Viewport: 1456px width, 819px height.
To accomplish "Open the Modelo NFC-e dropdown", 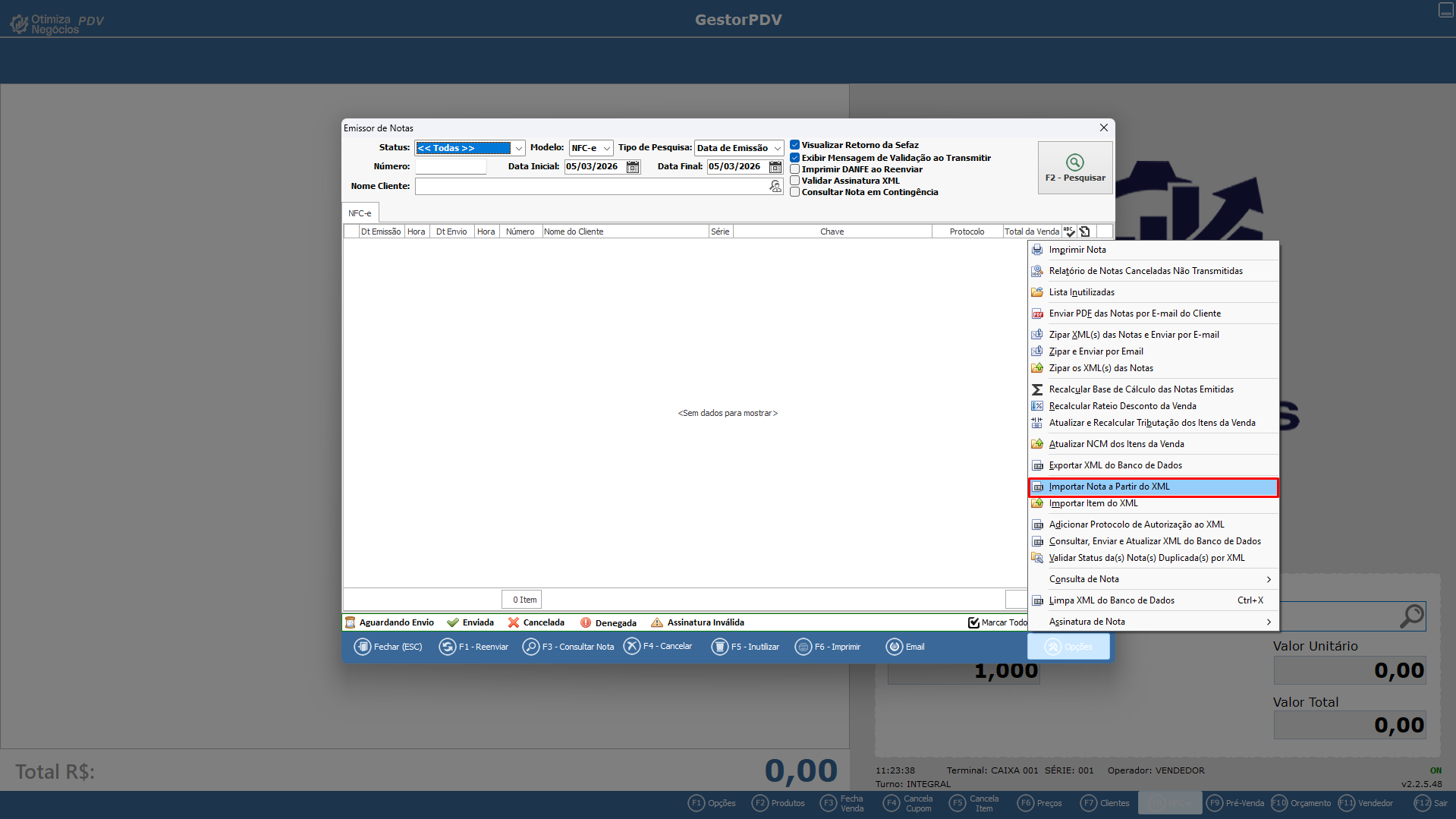I will click(x=606, y=148).
